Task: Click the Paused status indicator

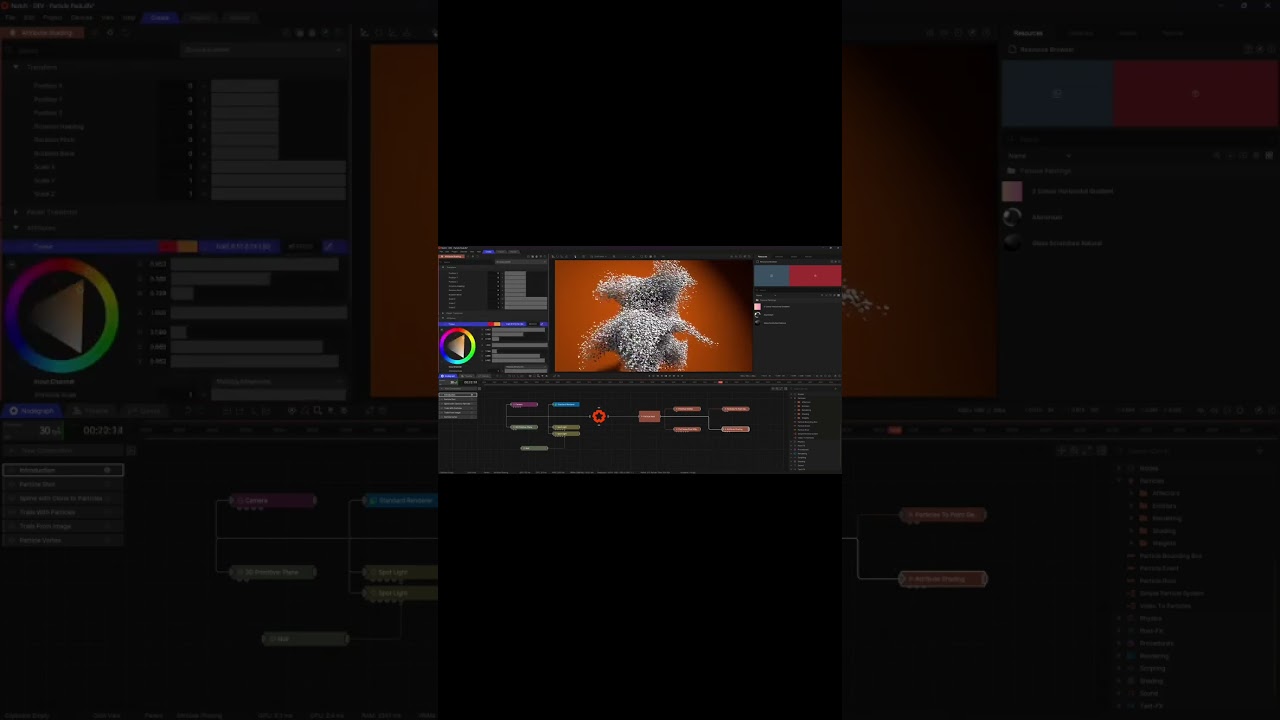Action: (x=154, y=716)
